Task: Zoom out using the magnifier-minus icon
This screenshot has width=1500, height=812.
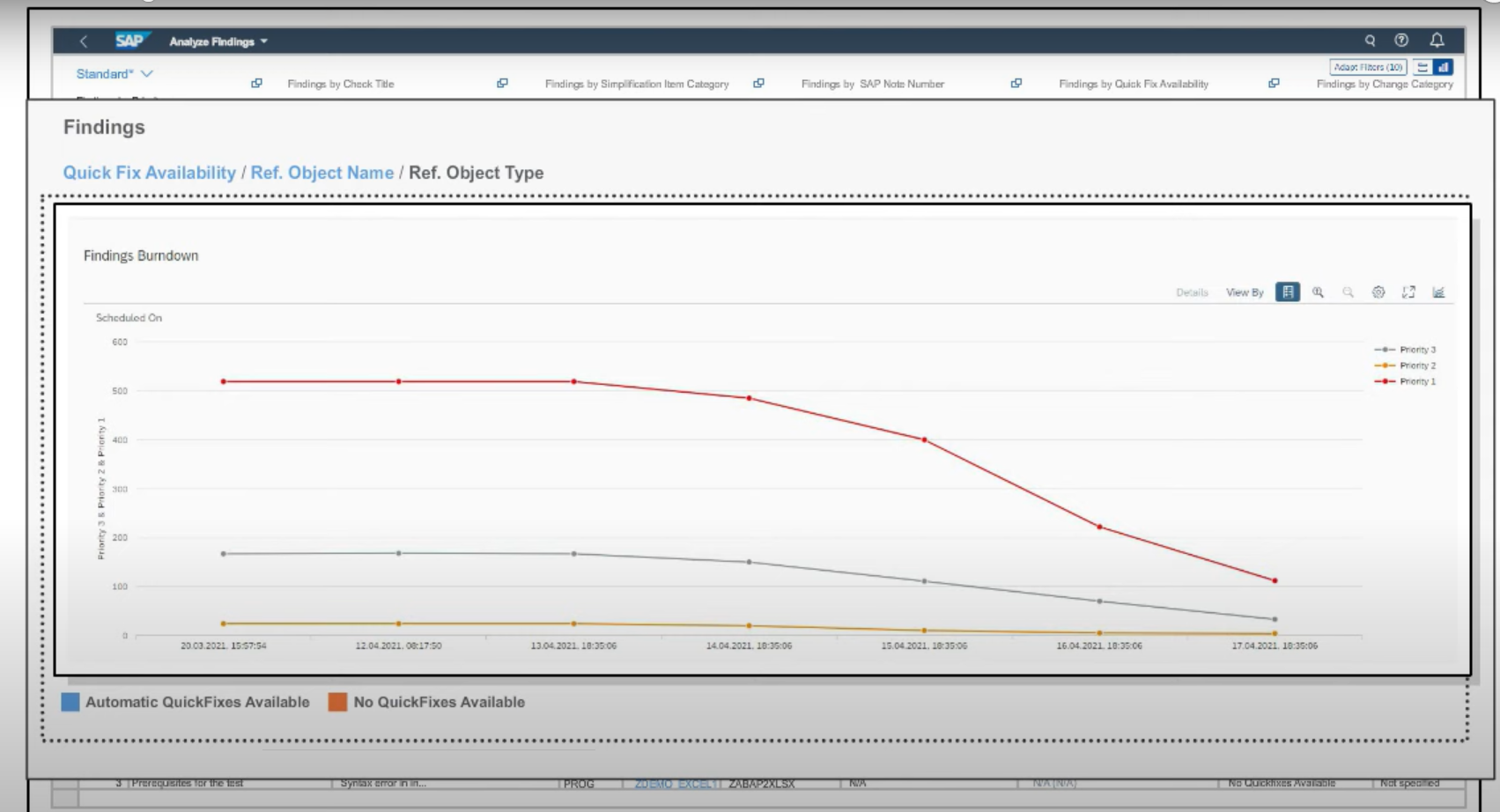Action: 1349,292
